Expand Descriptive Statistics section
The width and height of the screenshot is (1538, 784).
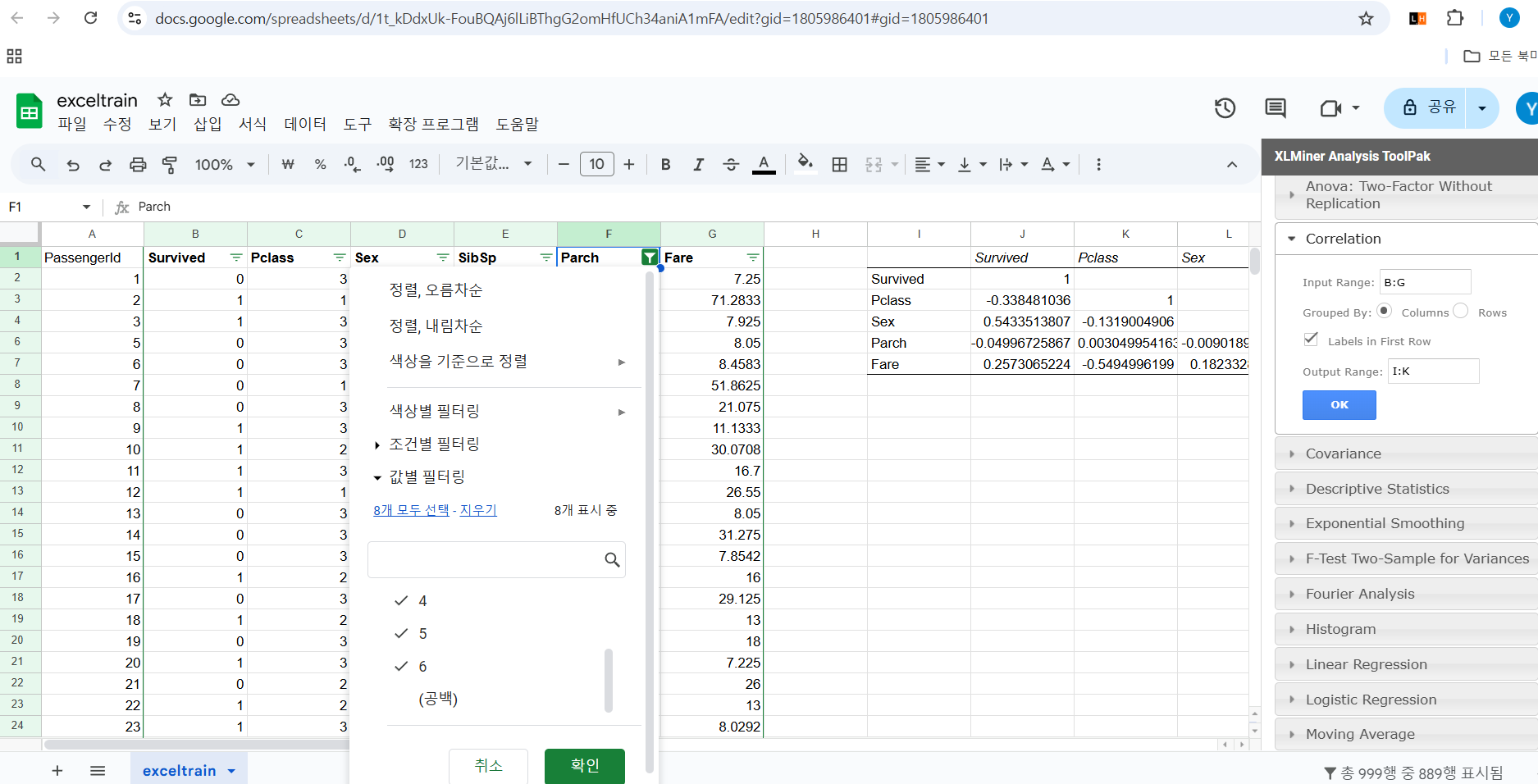coord(1406,489)
